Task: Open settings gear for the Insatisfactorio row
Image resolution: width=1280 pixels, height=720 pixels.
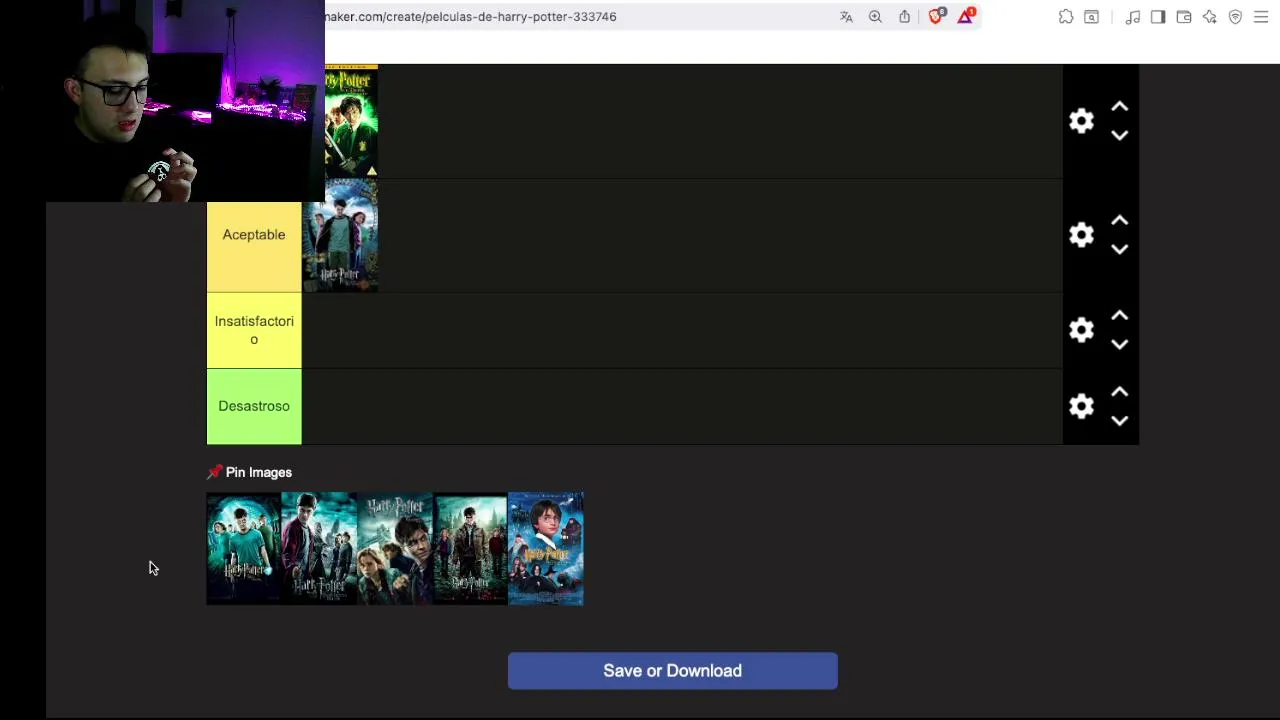Action: pos(1081,330)
